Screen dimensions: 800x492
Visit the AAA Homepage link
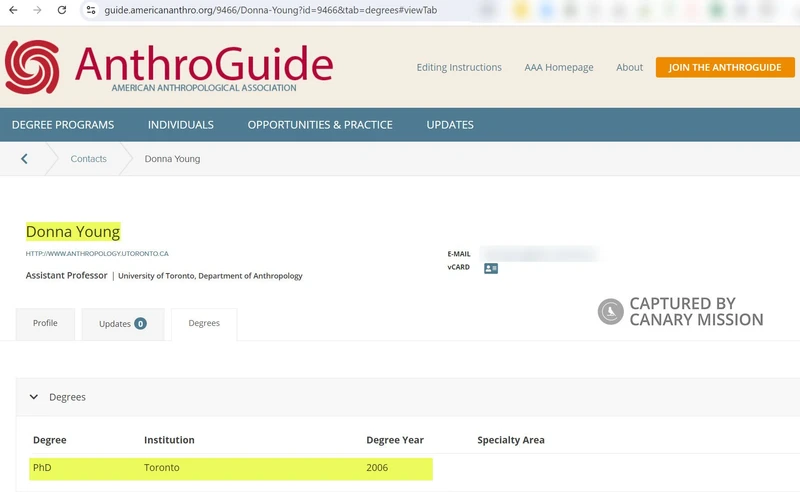coord(559,68)
